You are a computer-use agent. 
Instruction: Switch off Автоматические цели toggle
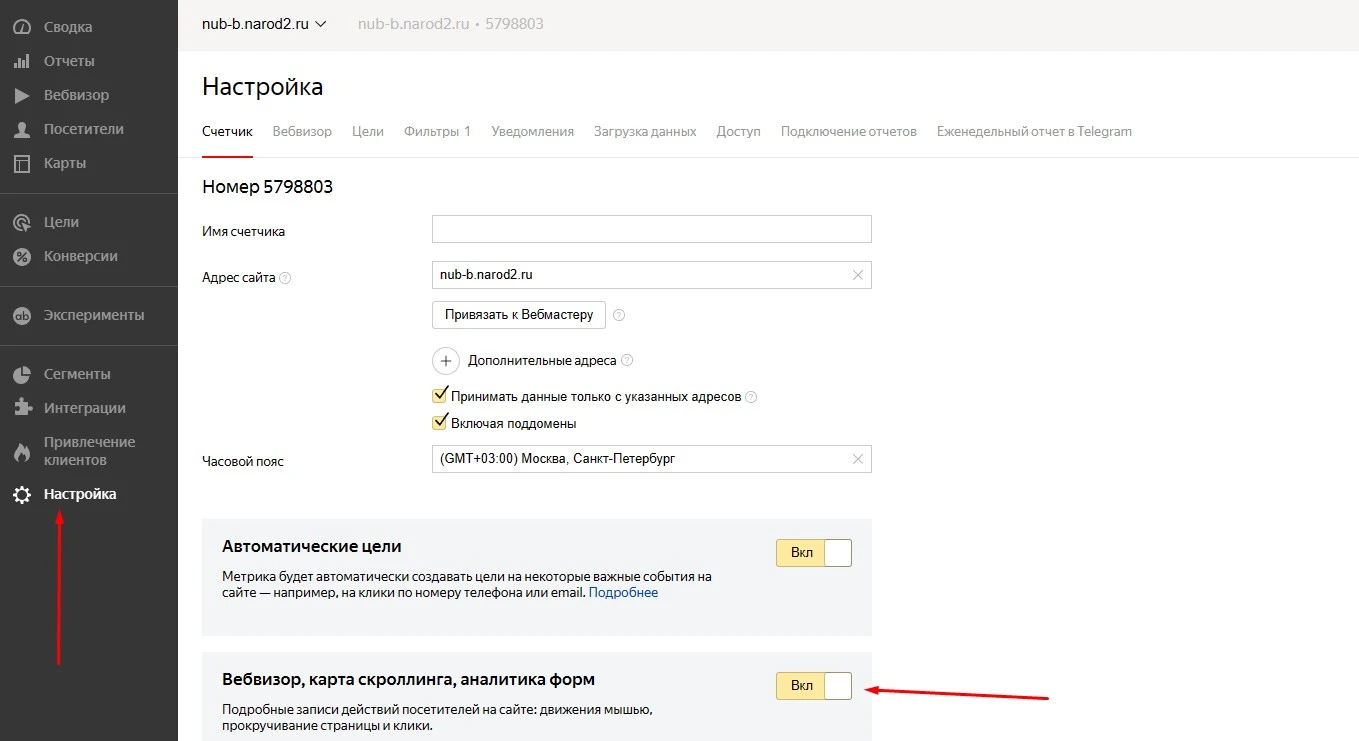814,553
